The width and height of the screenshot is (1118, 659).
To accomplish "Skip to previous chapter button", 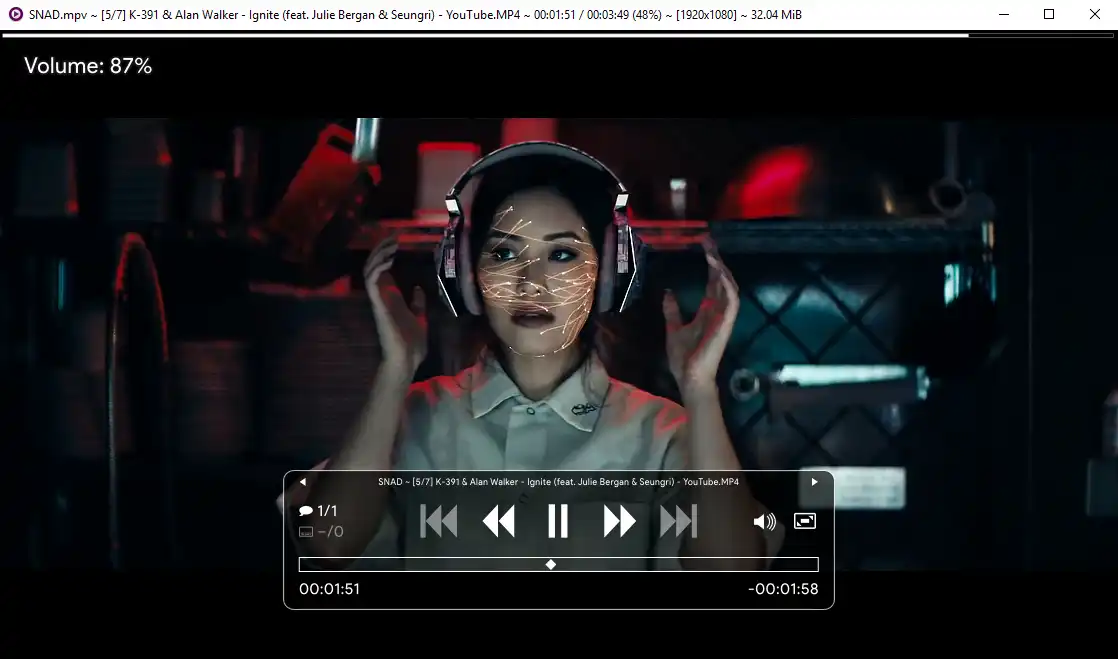I will coord(439,521).
